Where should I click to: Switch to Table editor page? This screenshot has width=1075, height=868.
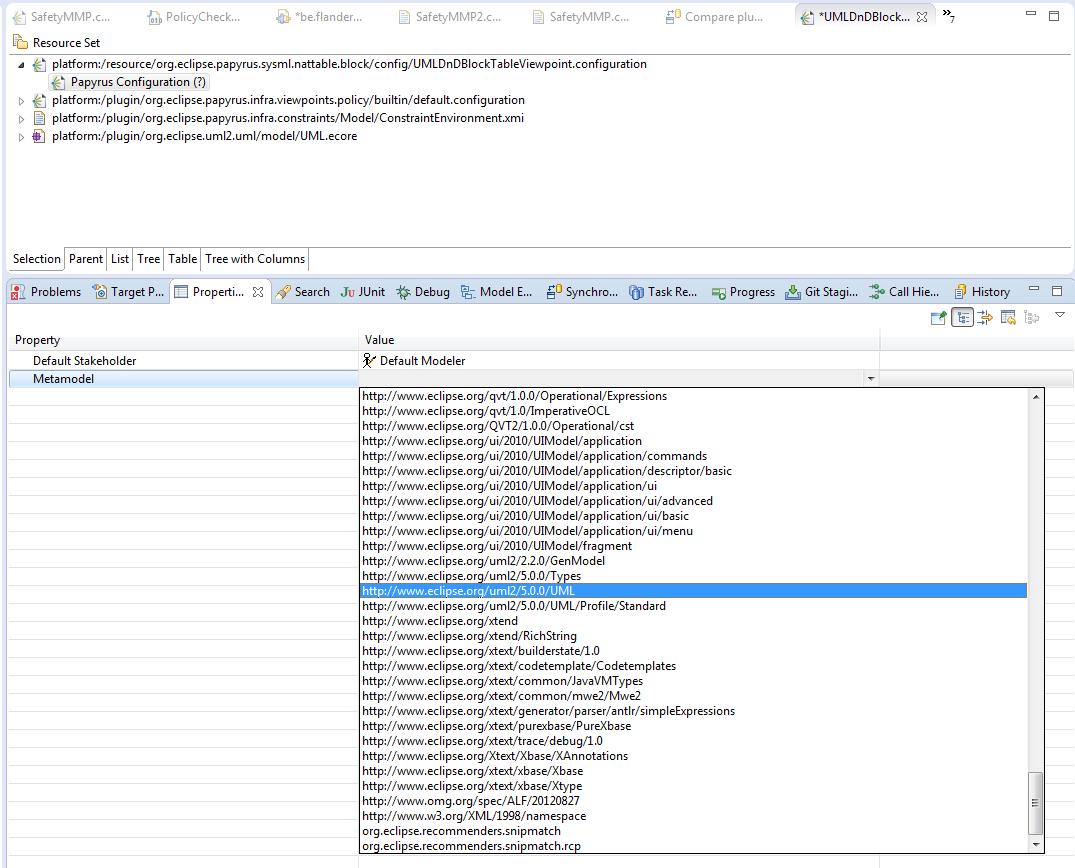click(182, 259)
